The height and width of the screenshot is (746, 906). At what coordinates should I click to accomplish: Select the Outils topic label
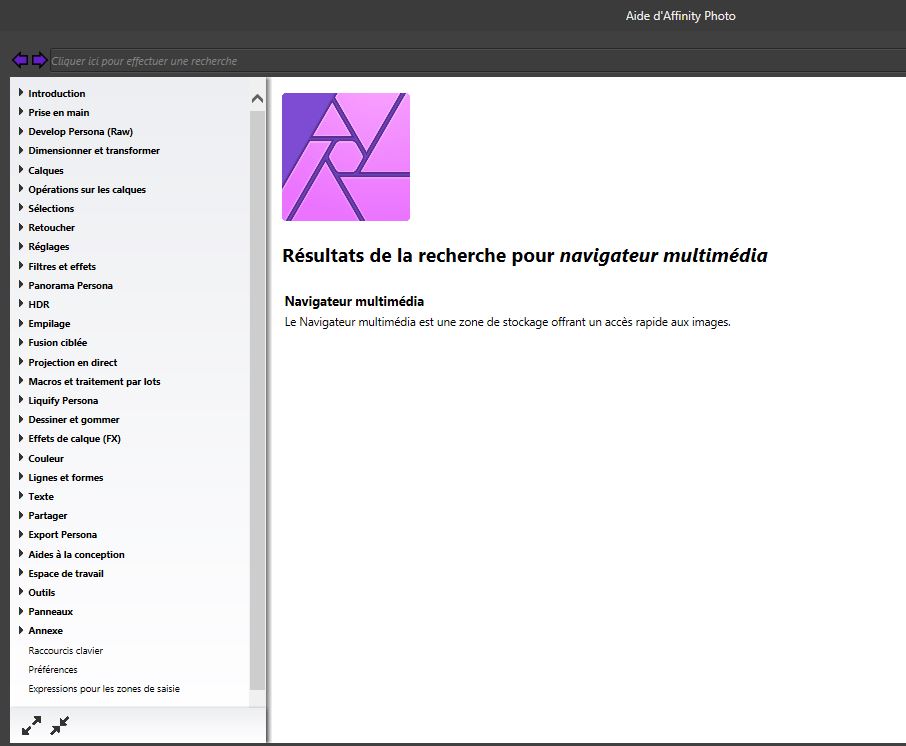[x=42, y=592]
